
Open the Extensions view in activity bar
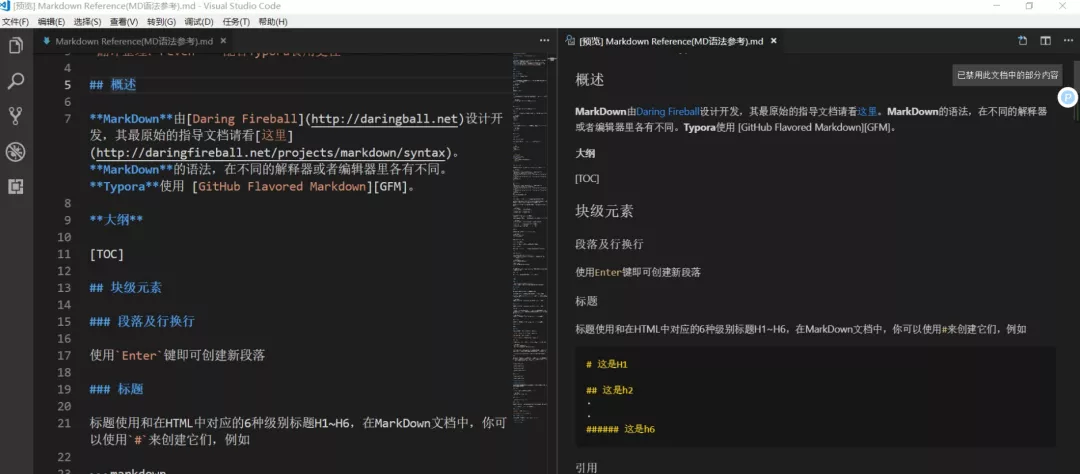point(16,187)
